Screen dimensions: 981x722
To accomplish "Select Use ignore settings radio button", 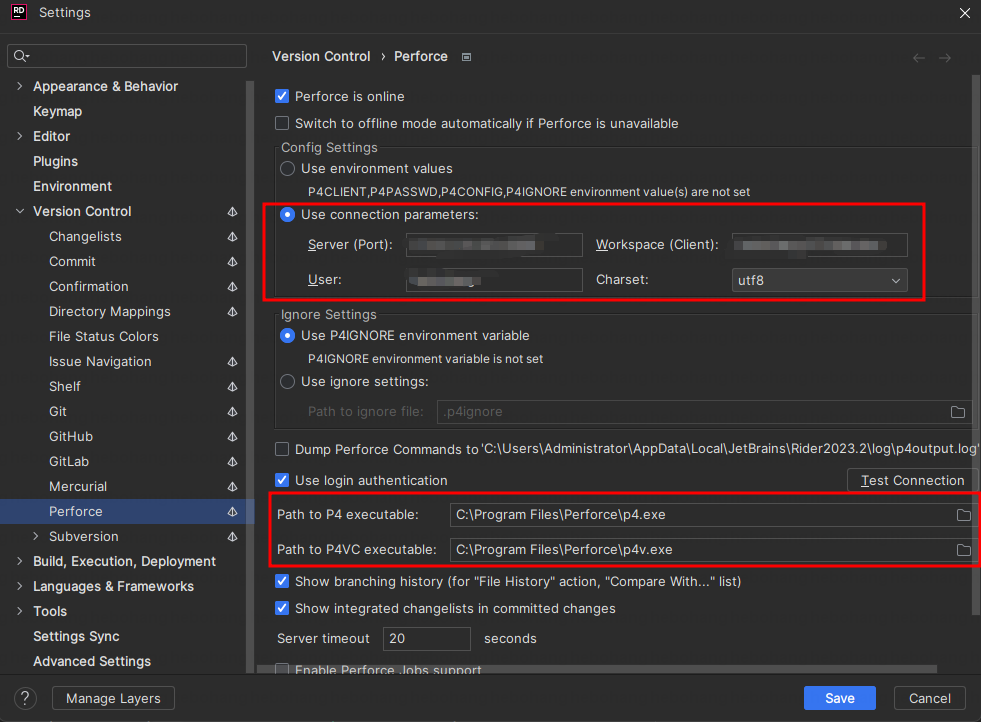I will 287,382.
